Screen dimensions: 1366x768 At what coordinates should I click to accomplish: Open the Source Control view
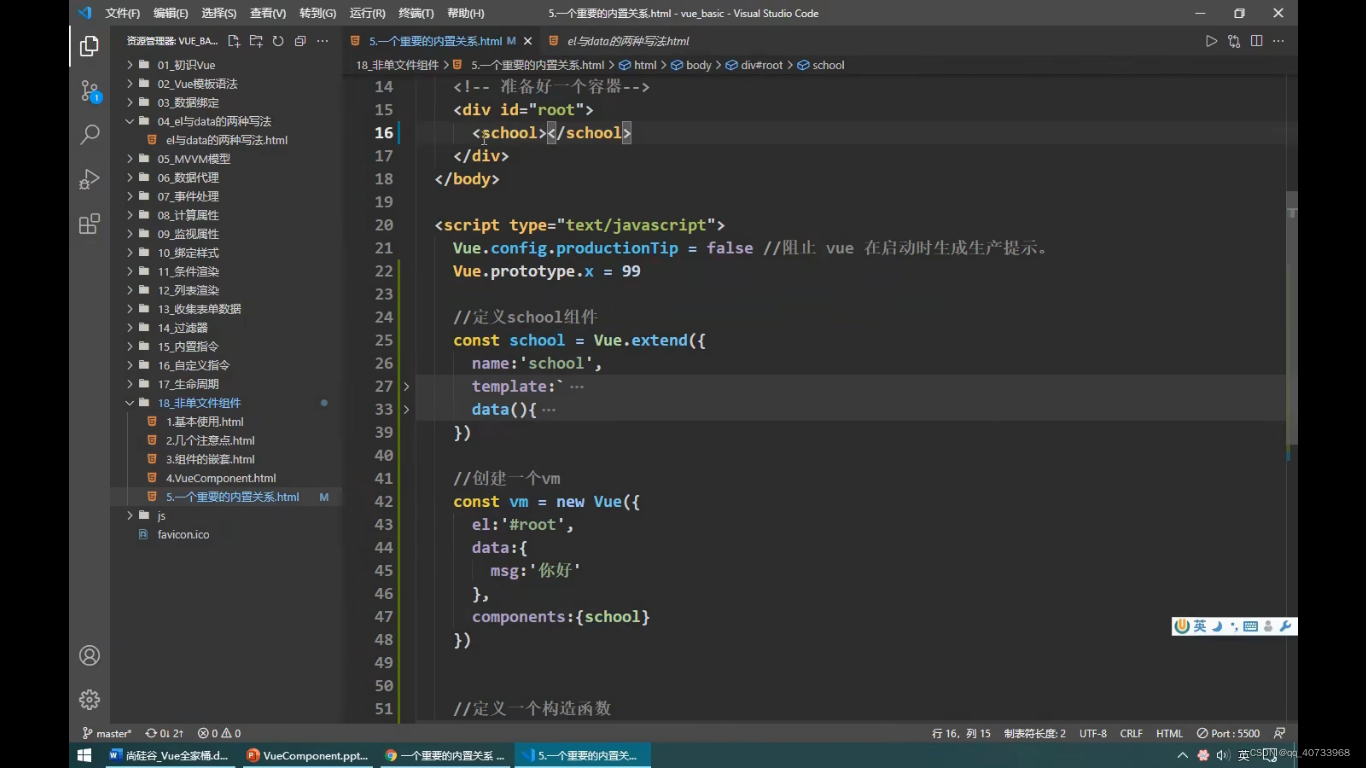89,91
